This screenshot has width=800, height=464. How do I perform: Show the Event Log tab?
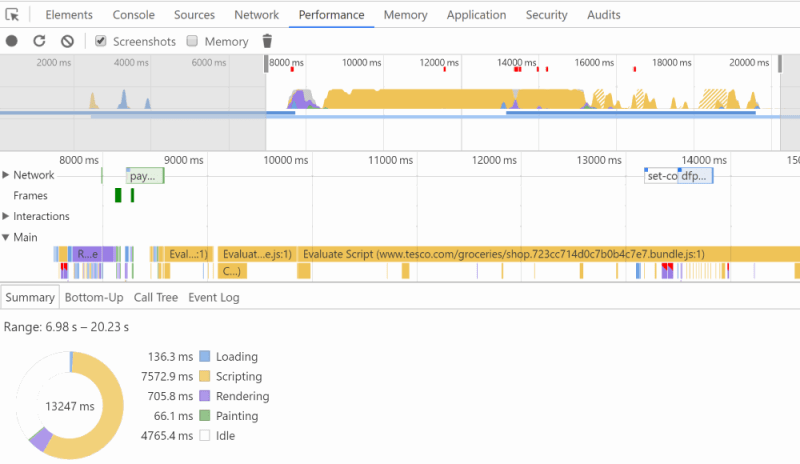(x=214, y=297)
